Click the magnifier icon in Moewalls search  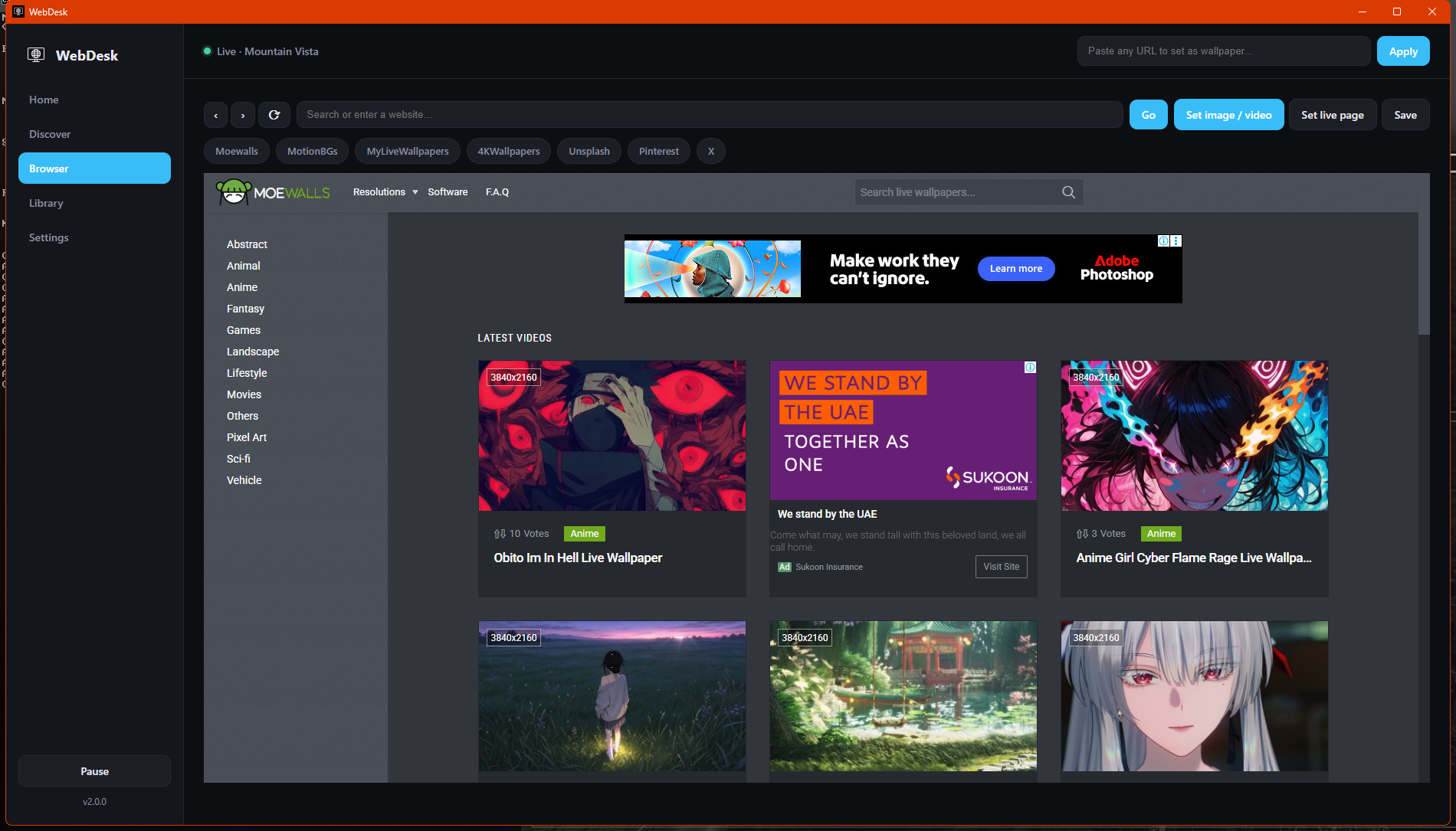[x=1068, y=192]
